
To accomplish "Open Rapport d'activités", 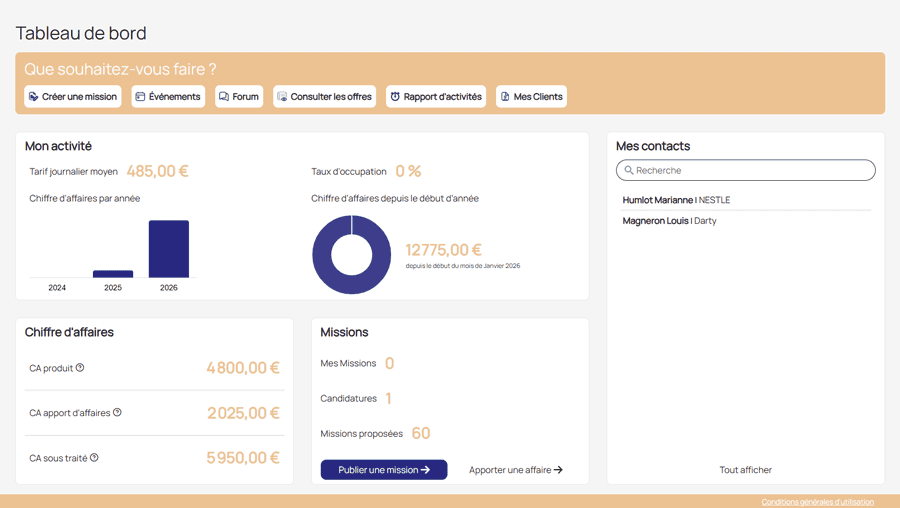I will 435,97.
